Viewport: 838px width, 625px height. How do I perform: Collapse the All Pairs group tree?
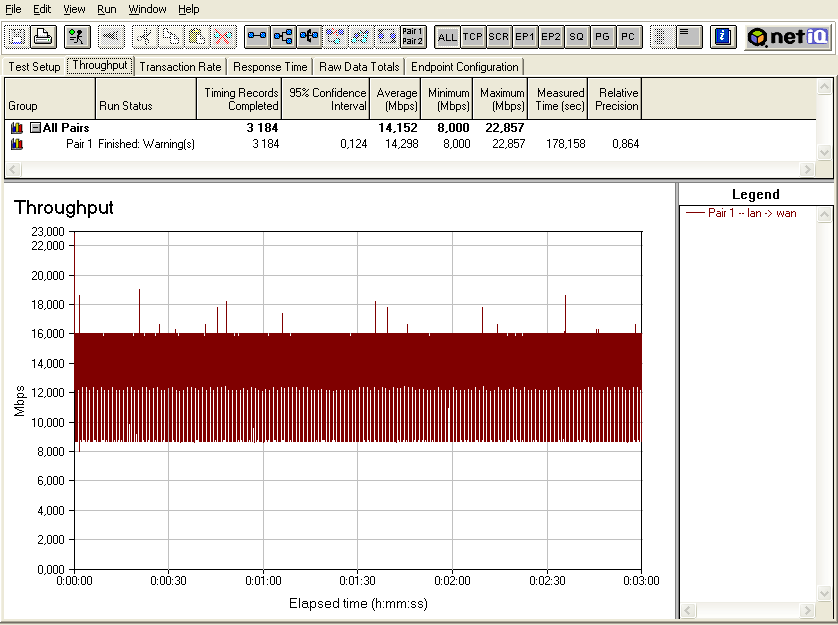35,128
